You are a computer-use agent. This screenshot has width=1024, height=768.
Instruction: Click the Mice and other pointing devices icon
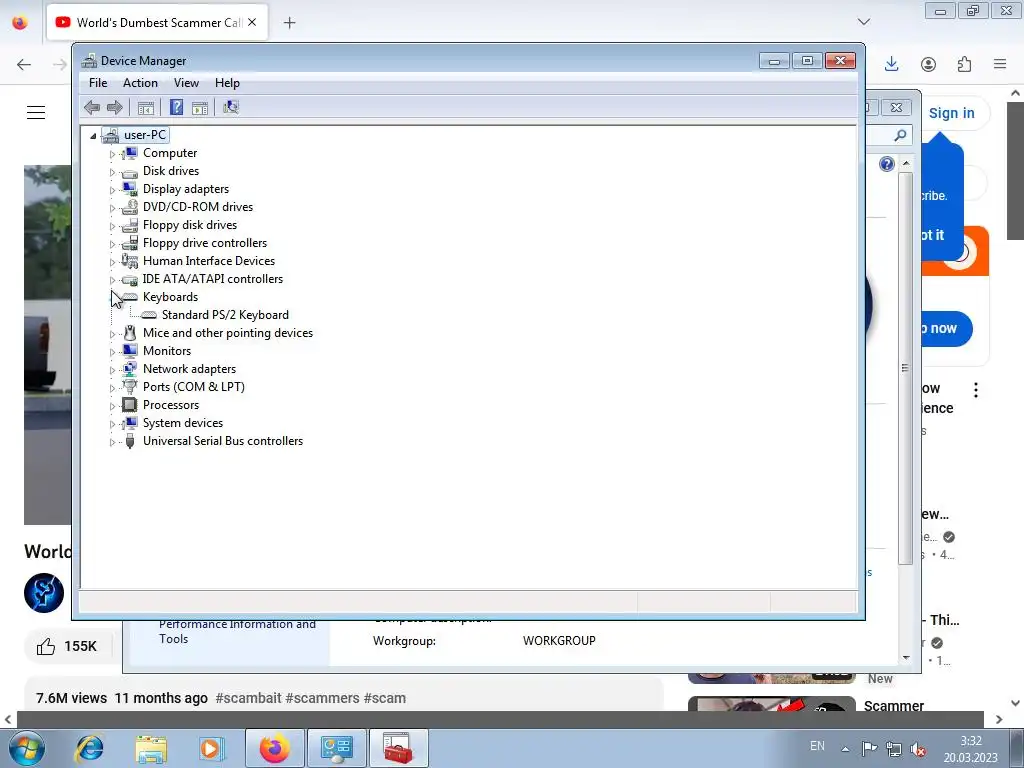tap(130, 333)
